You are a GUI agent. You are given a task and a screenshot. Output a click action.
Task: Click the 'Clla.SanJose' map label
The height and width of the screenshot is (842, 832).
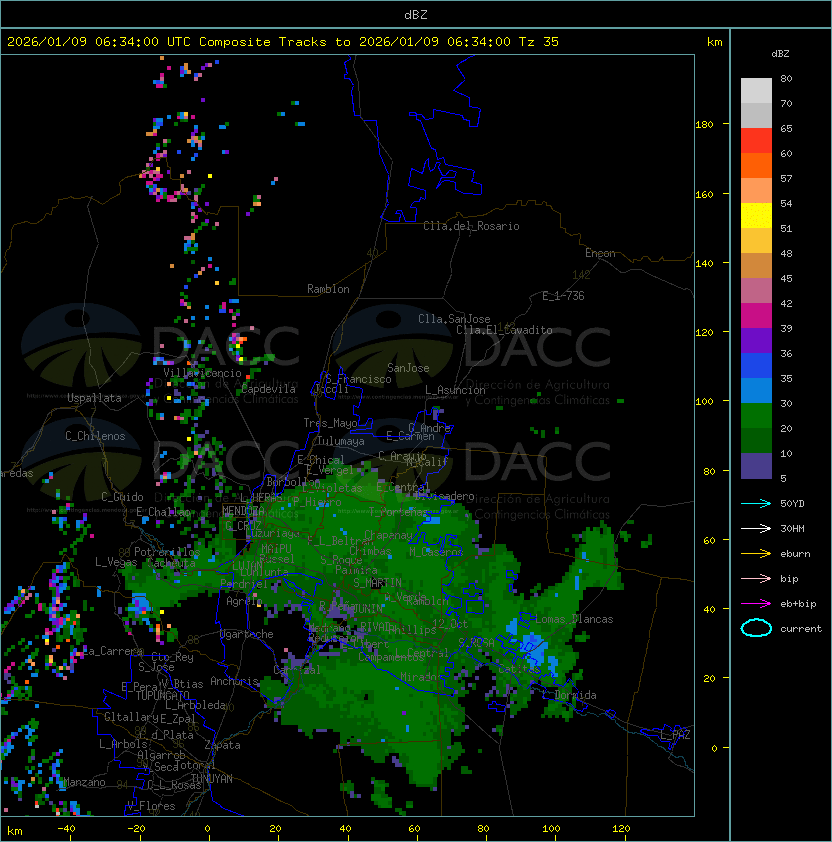point(454,319)
